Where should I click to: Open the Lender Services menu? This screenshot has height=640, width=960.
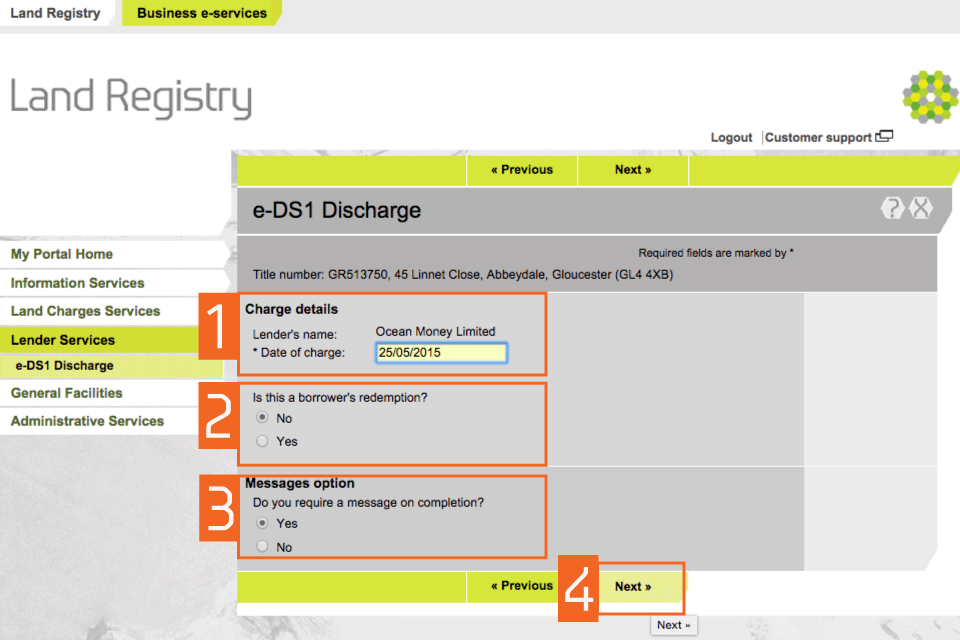[63, 340]
